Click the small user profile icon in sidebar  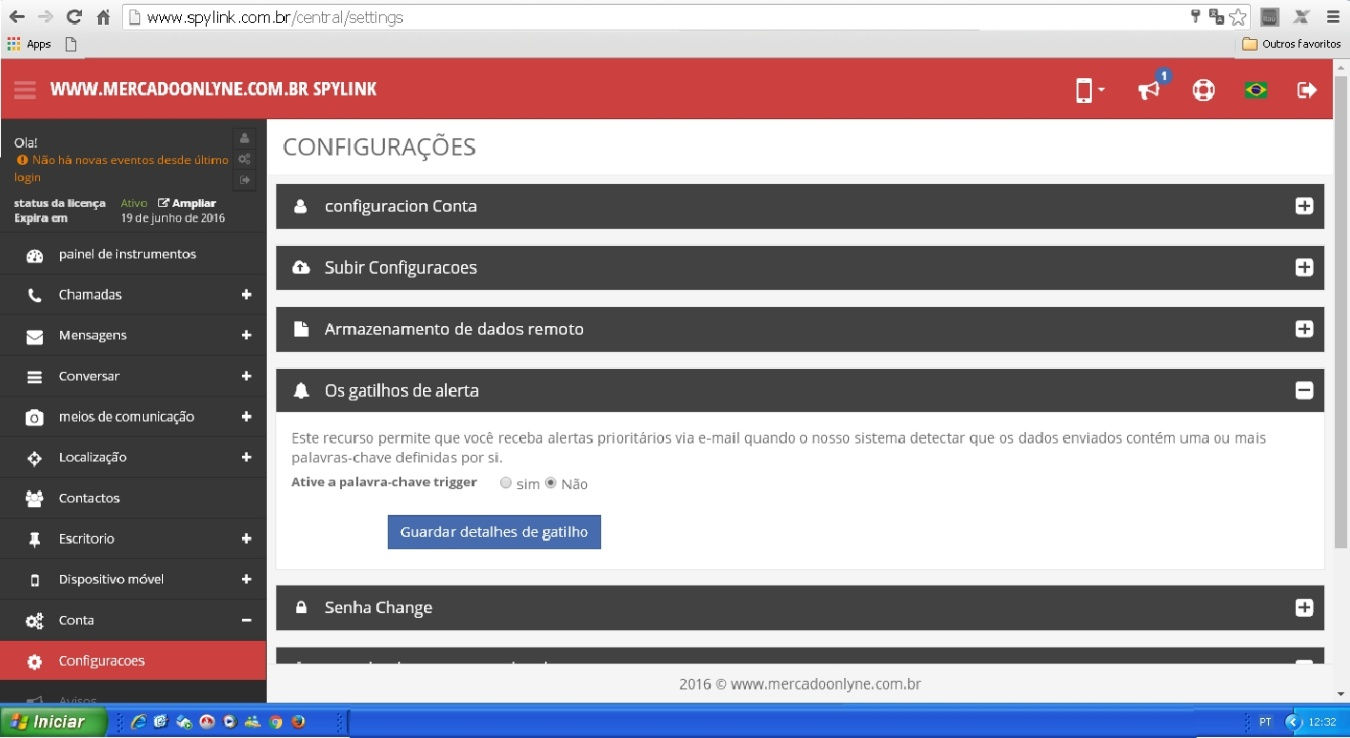pos(244,138)
